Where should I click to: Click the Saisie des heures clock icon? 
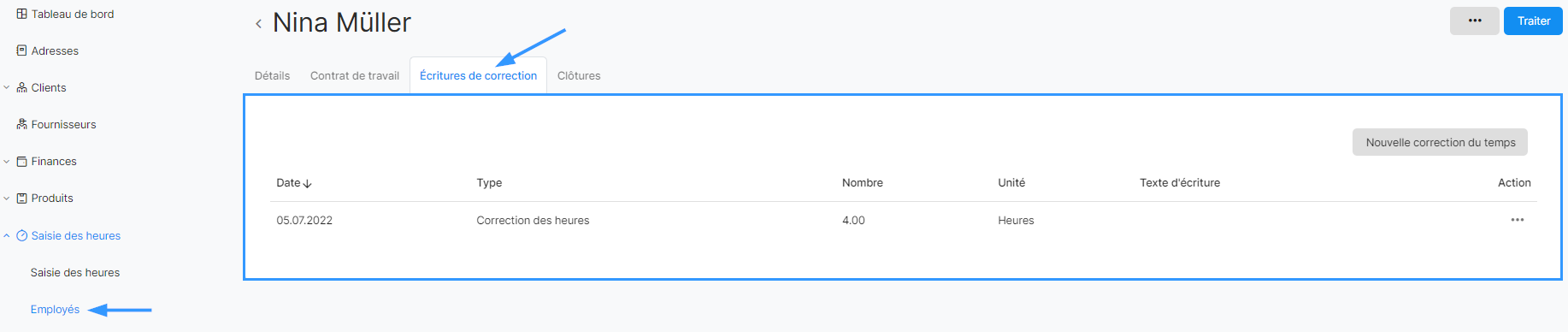22,235
